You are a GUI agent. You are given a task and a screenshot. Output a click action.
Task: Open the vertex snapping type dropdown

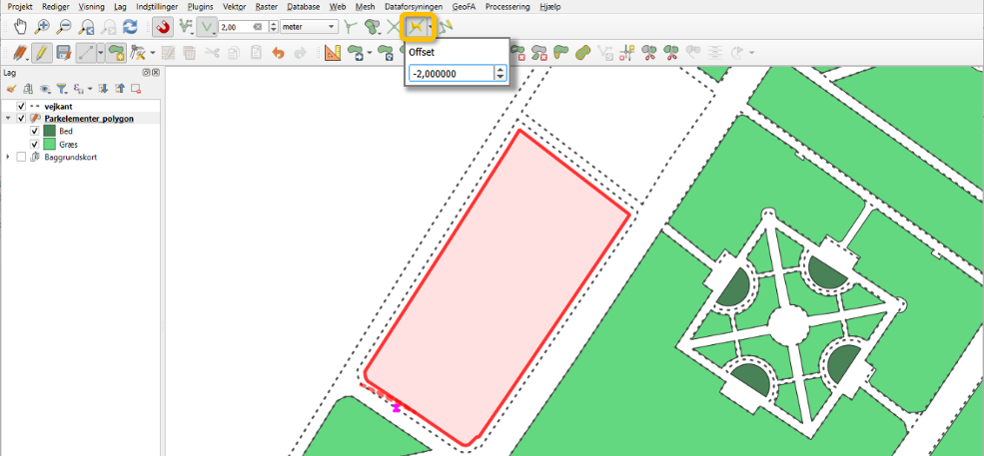[207, 27]
